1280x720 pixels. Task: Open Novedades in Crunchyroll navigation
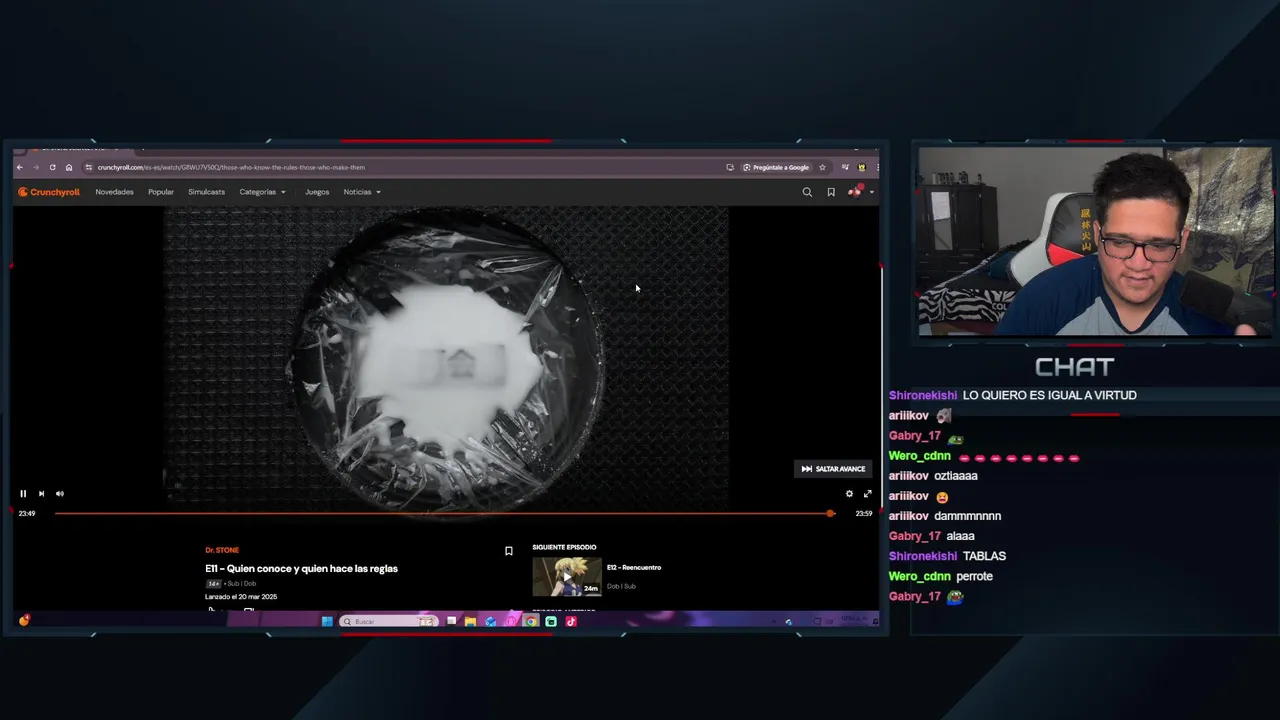[114, 192]
